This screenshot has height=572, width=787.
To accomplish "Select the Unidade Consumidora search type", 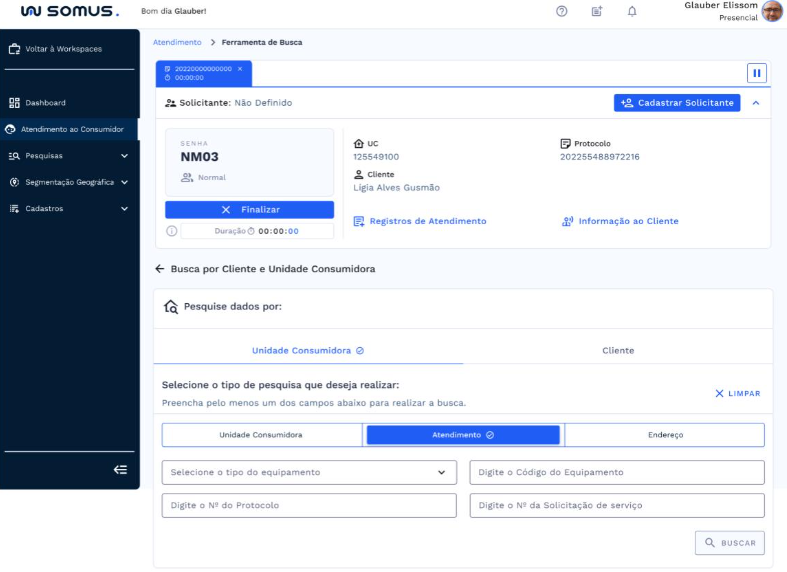I will [x=261, y=435].
